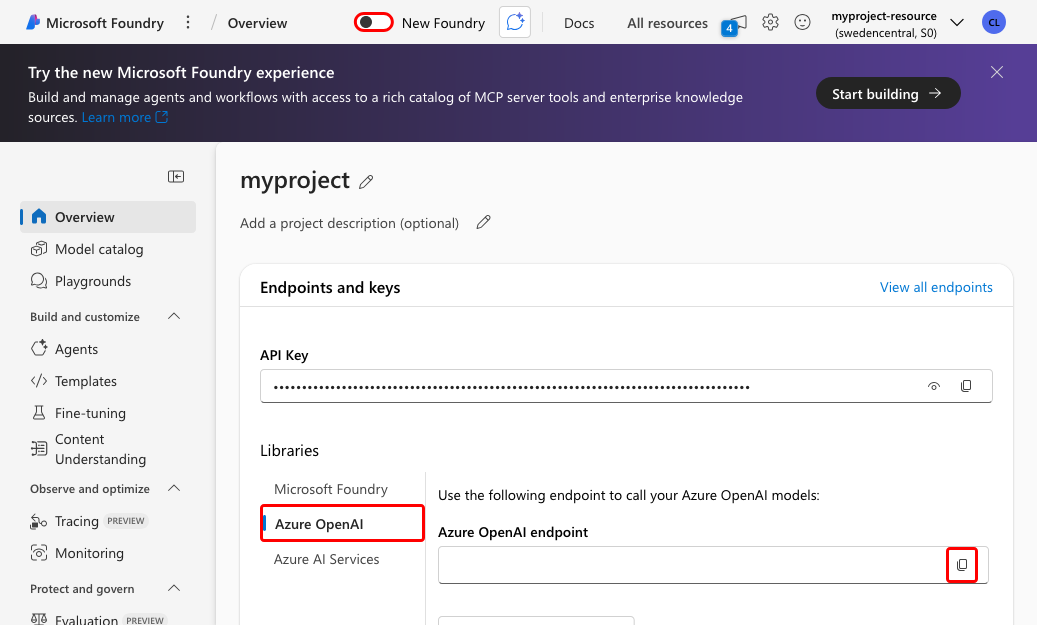
Task: Open settings via the gear icon
Action: click(770, 22)
